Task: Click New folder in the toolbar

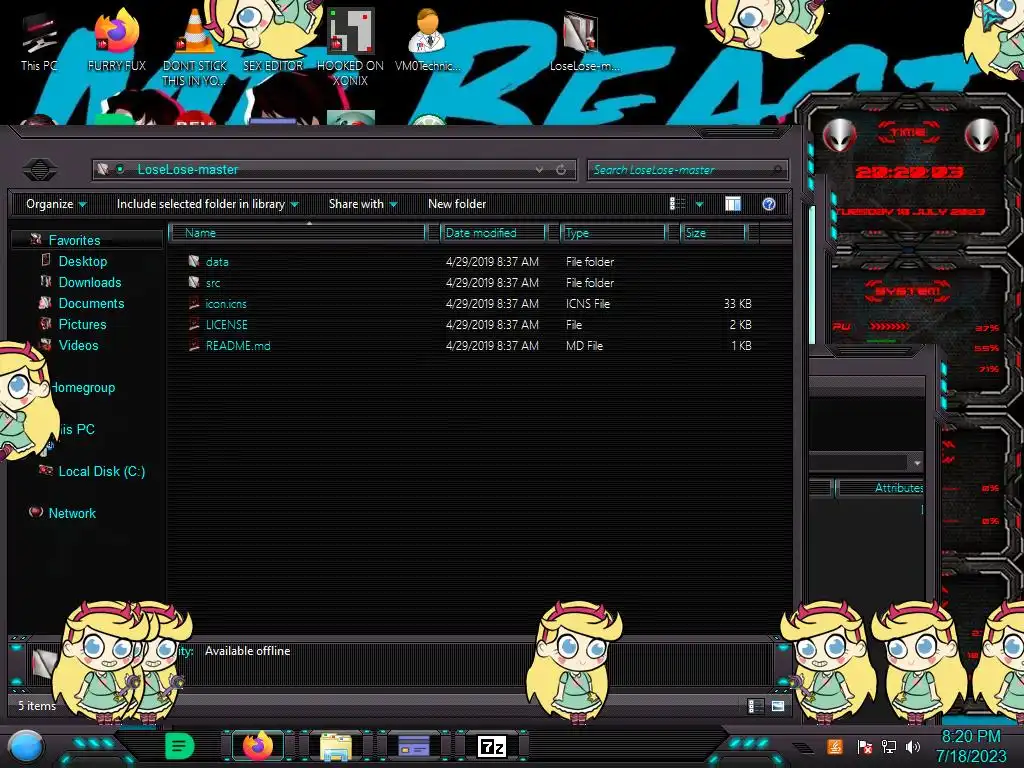Action: (457, 204)
